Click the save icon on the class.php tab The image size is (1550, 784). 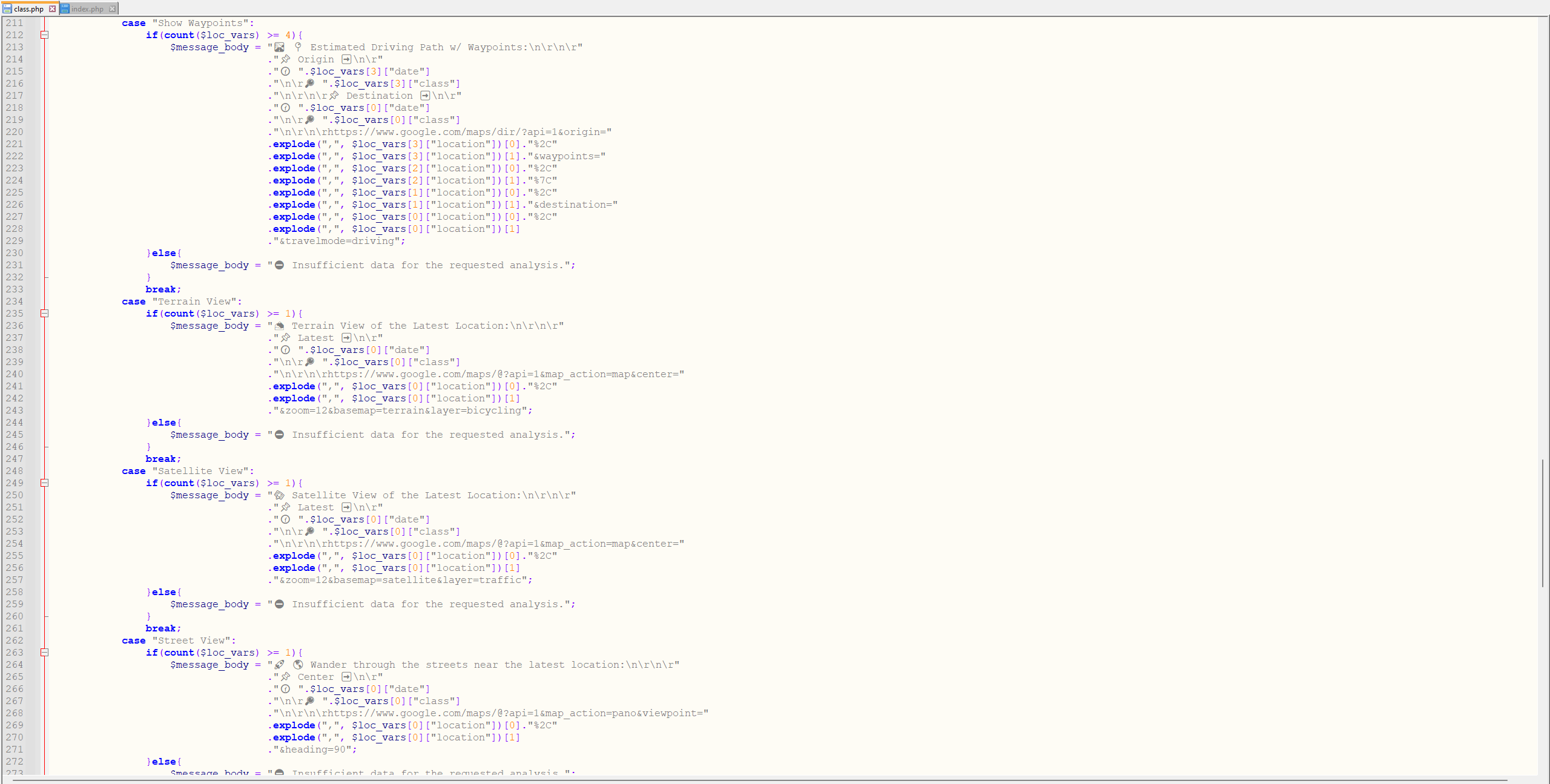[6, 9]
